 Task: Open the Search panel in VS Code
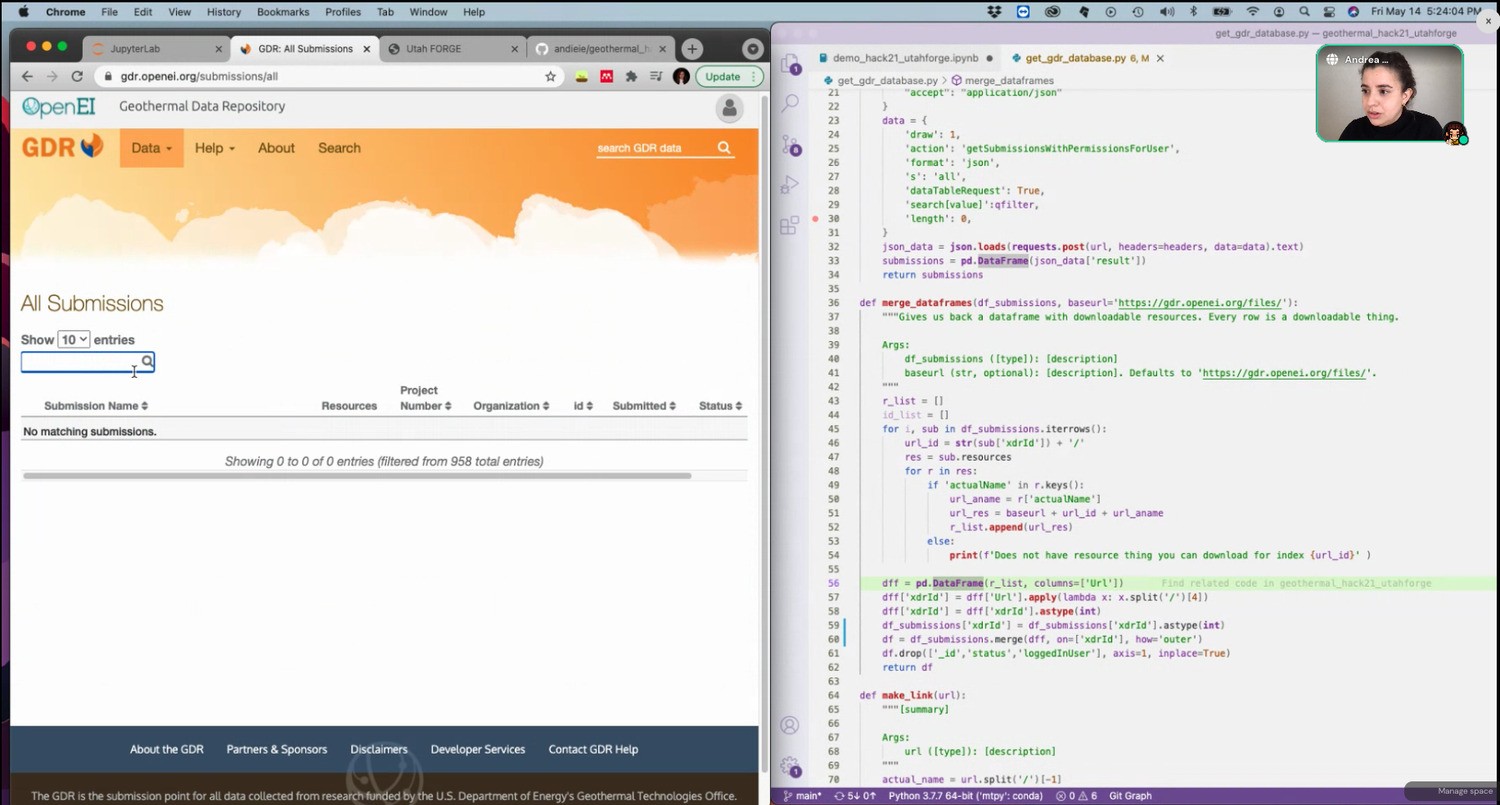[790, 103]
